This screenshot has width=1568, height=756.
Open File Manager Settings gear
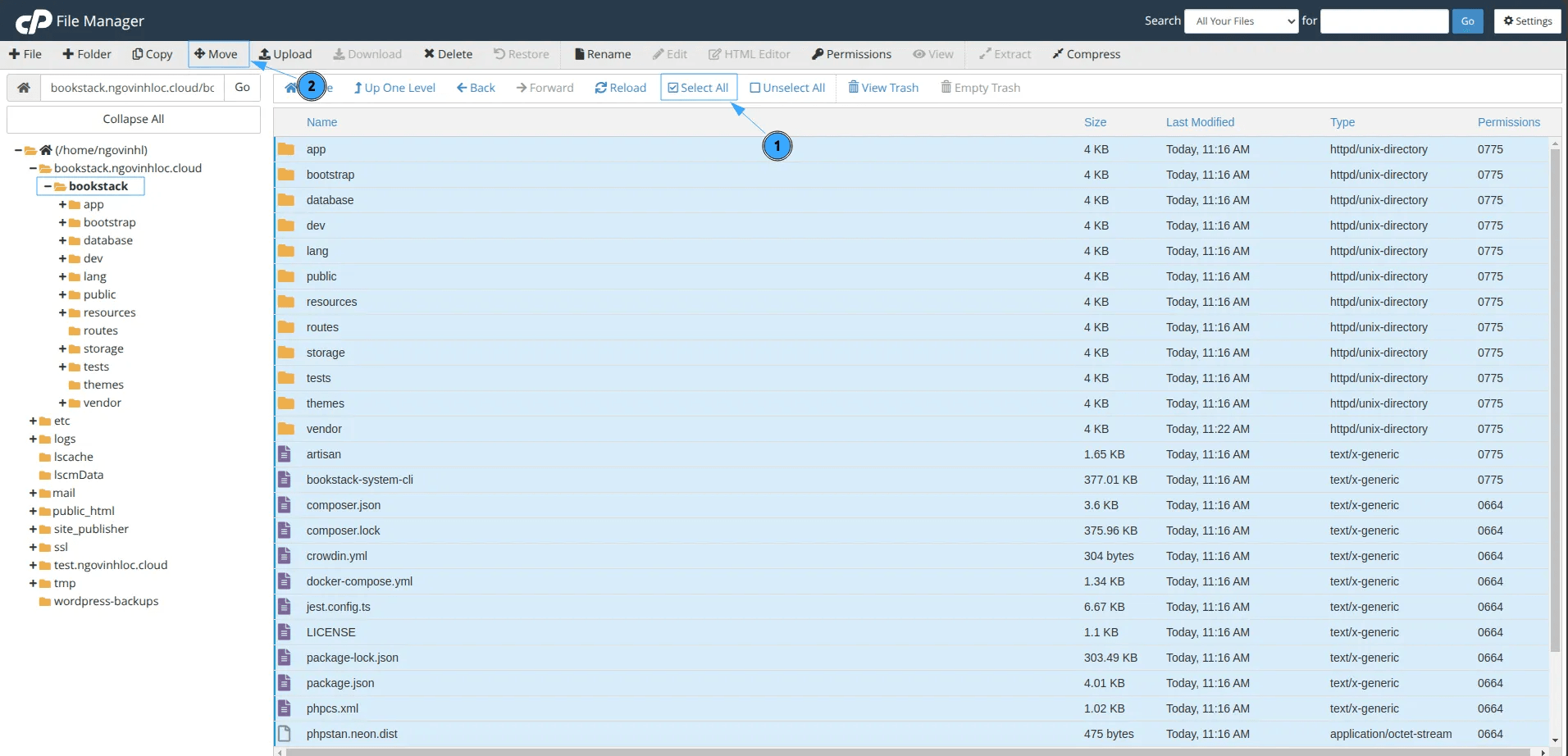point(1526,20)
